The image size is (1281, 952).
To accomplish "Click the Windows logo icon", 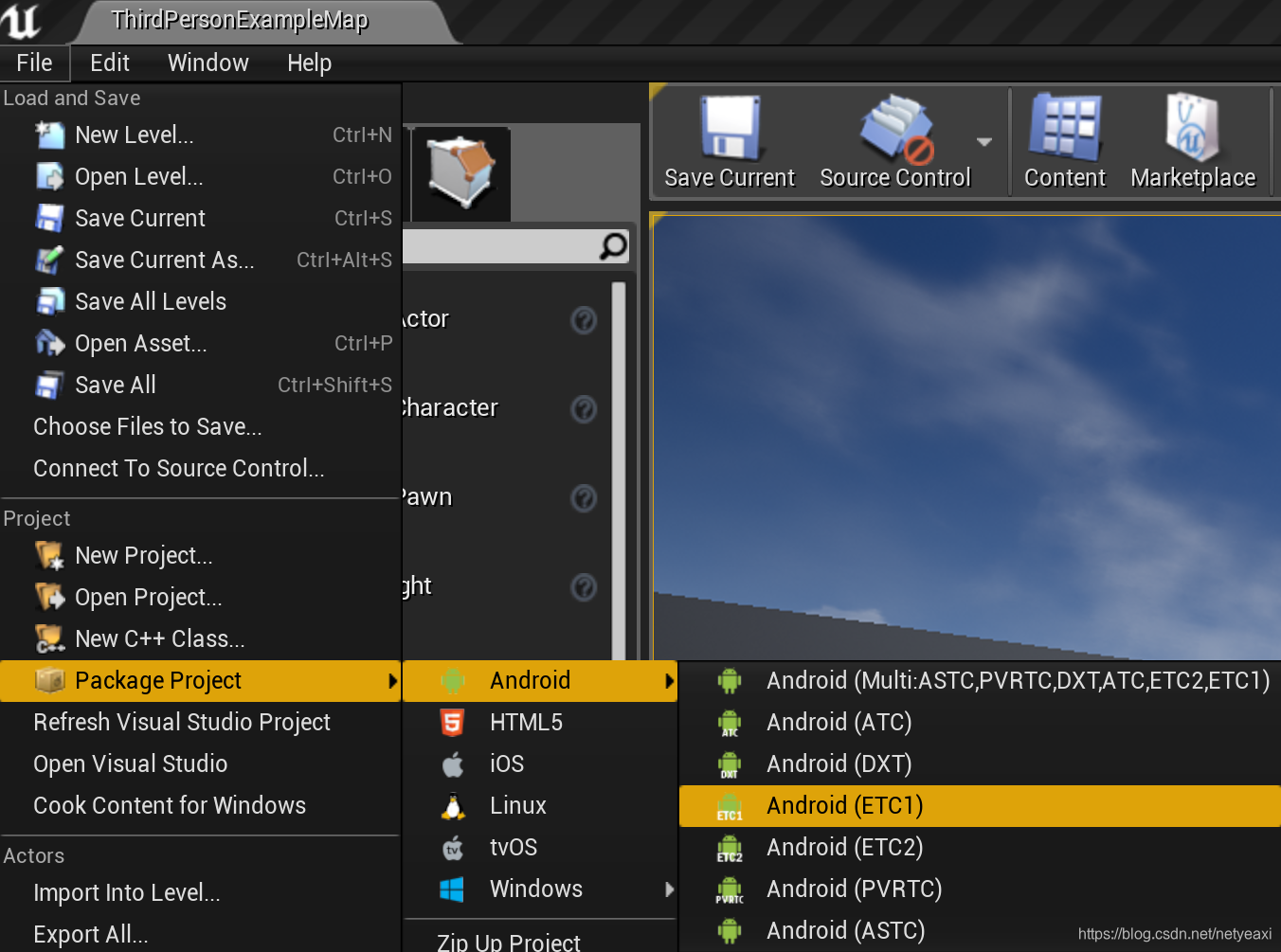I will coord(453,889).
